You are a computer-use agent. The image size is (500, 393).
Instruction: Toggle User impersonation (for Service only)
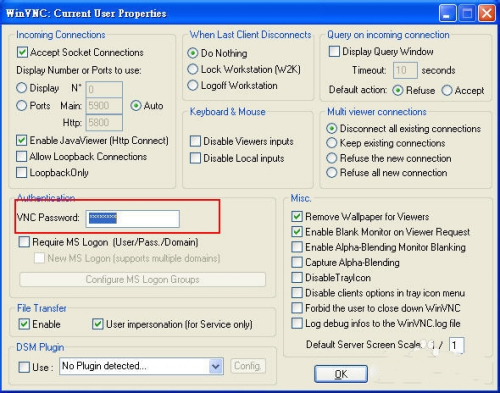98,324
